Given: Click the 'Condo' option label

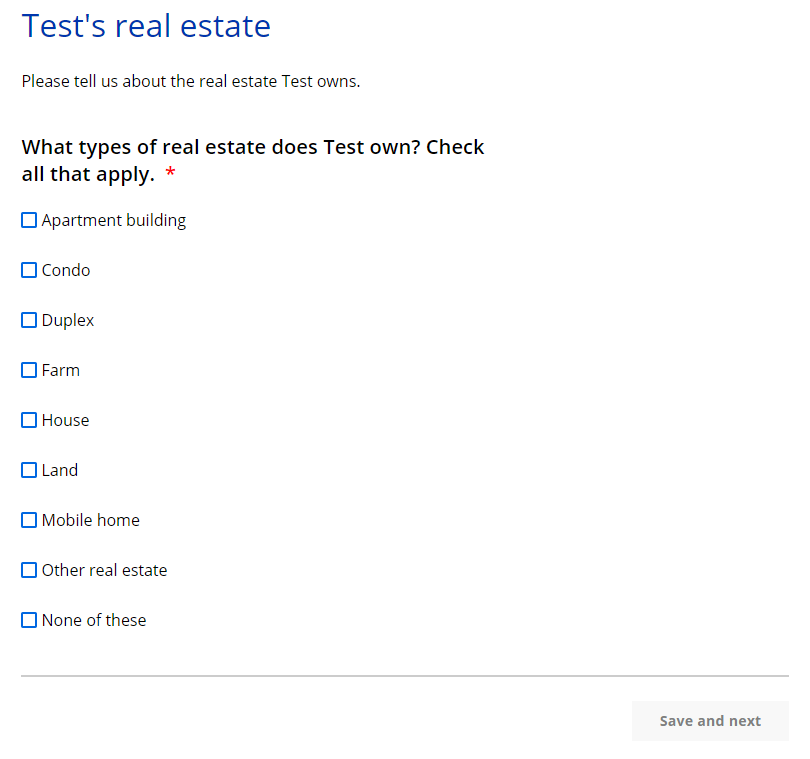Looking at the screenshot, I should coord(66,270).
